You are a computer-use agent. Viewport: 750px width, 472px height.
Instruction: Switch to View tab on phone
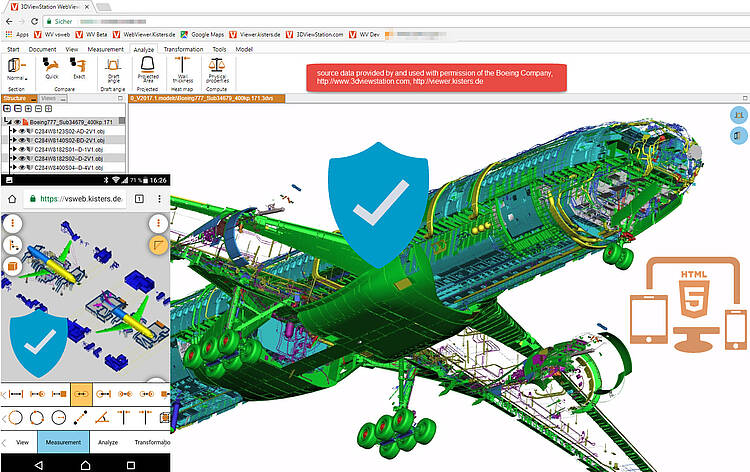[22, 442]
